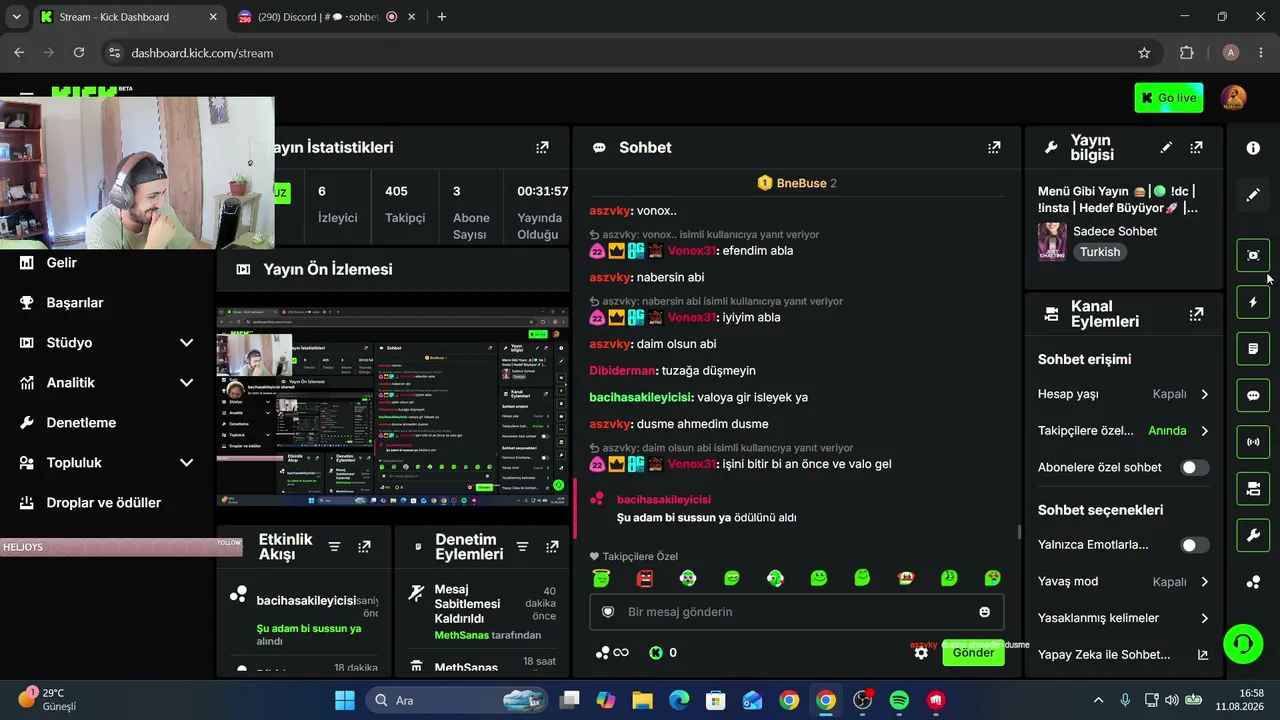Toggle the stream preview widget icon in the rail

point(1253,255)
